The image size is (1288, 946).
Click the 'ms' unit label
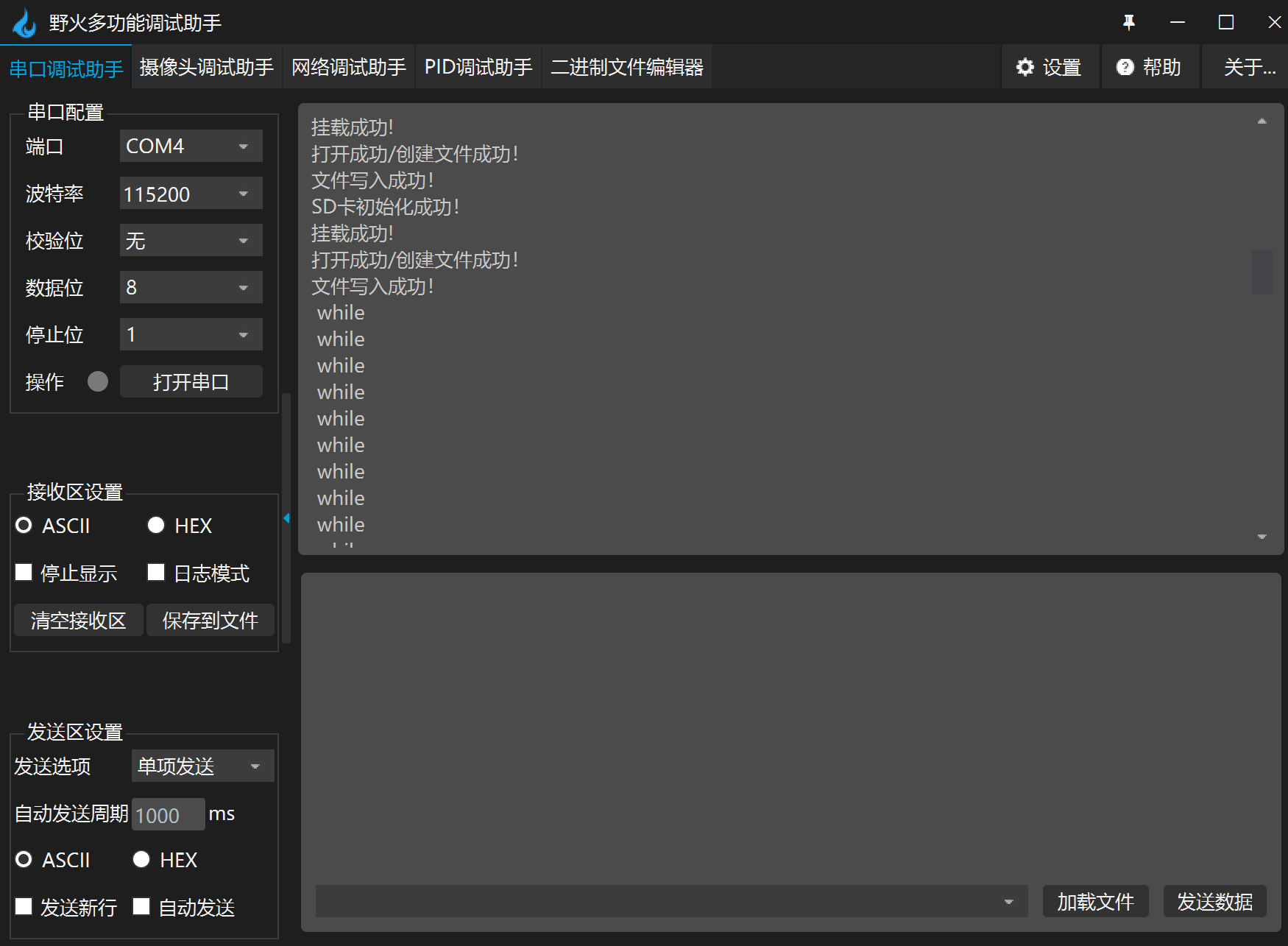coord(222,813)
